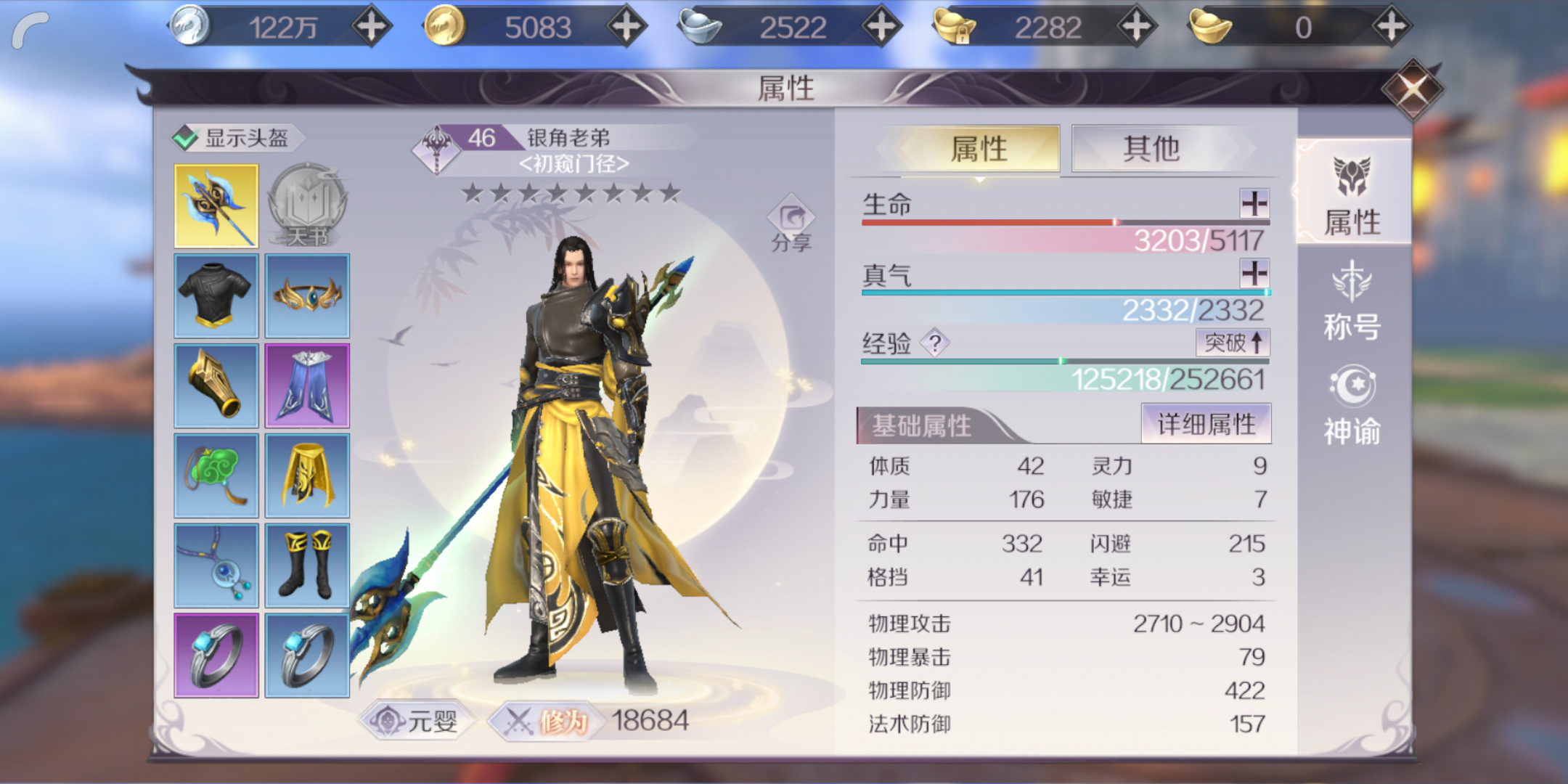Viewport: 1568px width, 784px height.
Task: Open the help icon beside 经验
Action: click(935, 343)
